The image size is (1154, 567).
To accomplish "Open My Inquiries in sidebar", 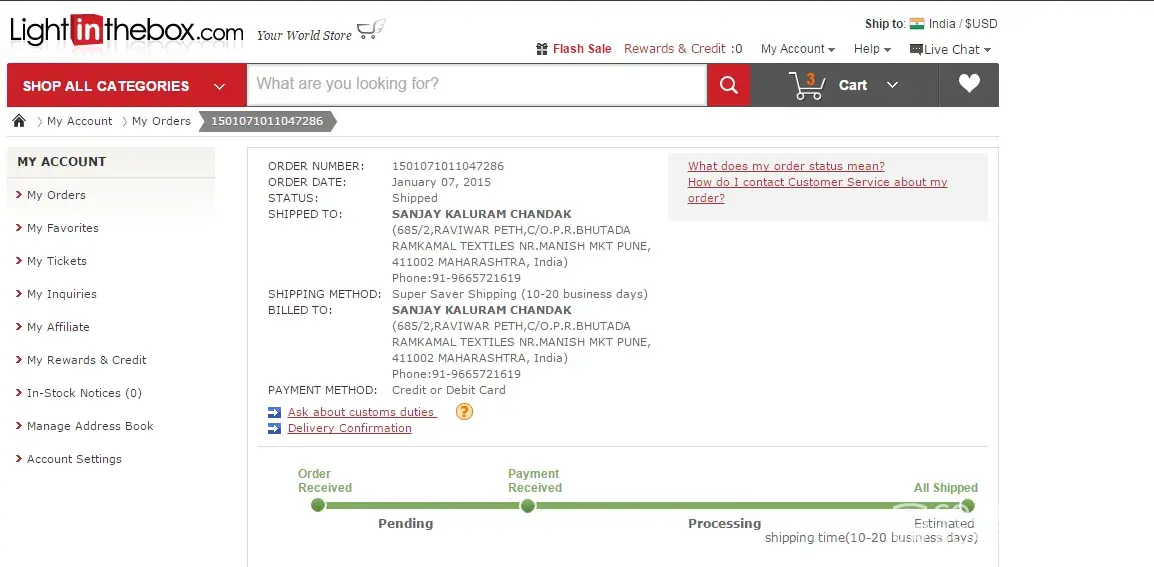I will (x=61, y=295).
